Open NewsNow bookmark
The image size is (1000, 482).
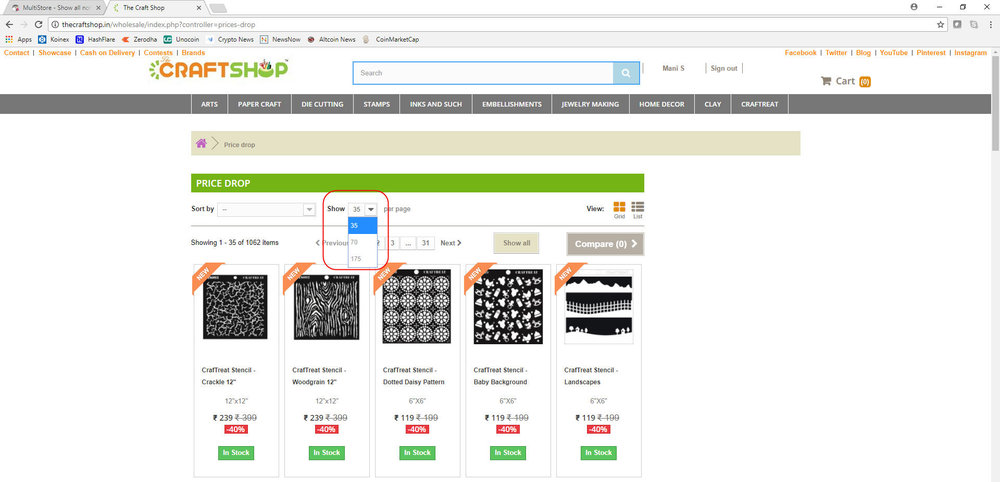coord(280,40)
